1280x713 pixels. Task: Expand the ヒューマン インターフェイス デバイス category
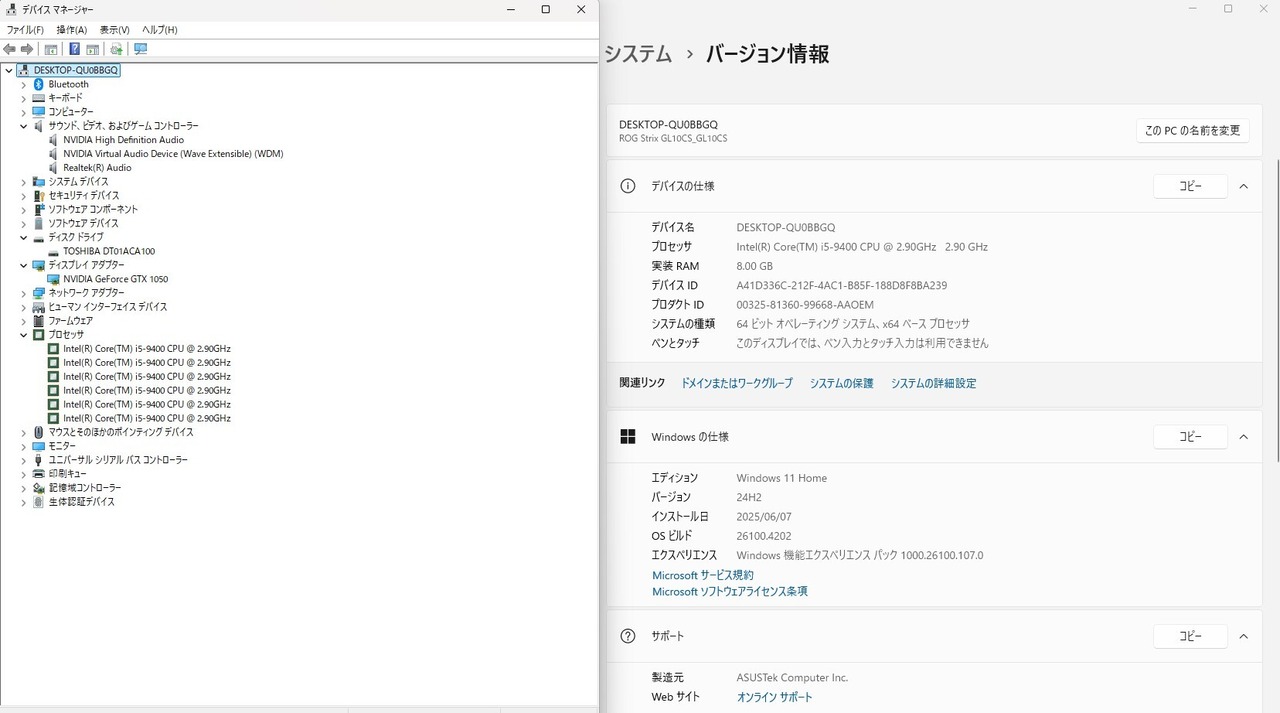[x=24, y=307]
